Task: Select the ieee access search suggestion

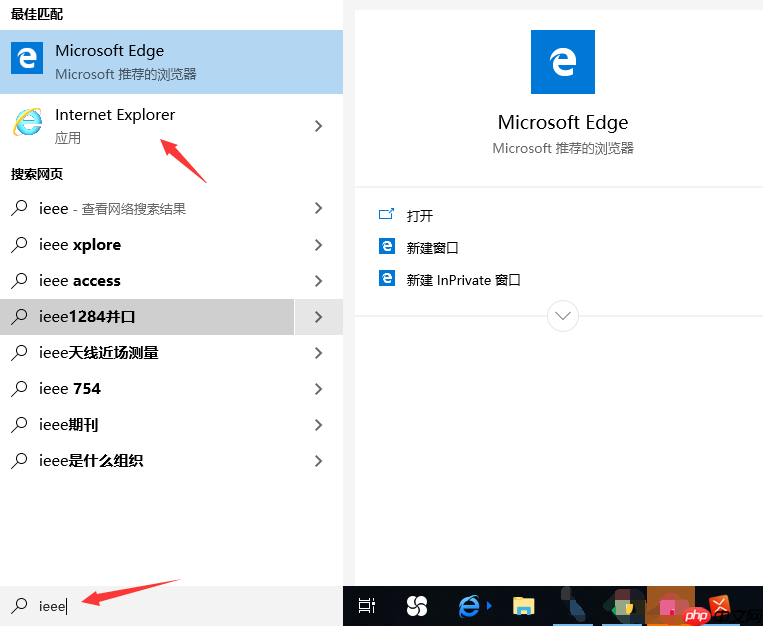Action: (x=80, y=281)
